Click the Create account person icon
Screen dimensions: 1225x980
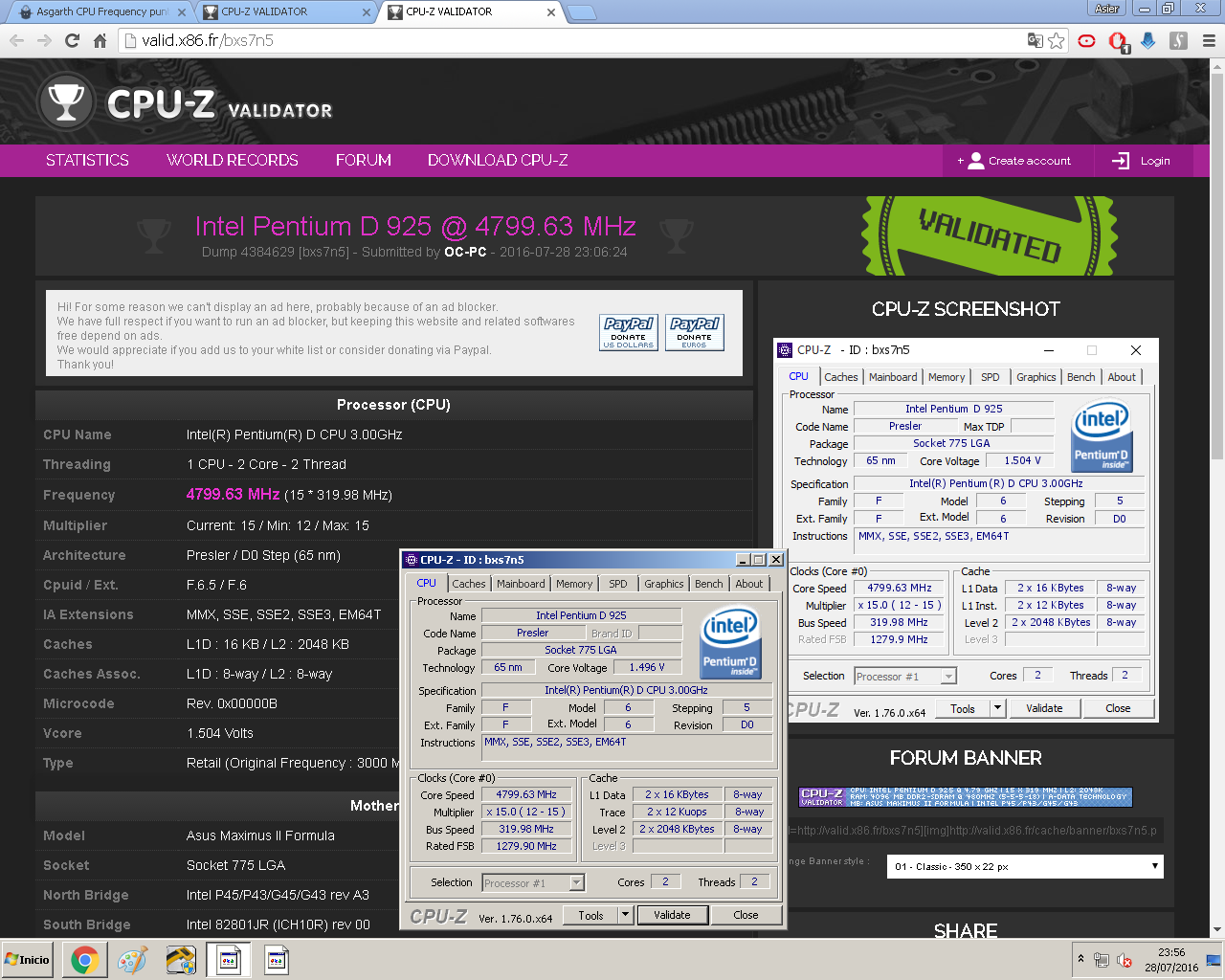pyautogui.click(x=976, y=161)
